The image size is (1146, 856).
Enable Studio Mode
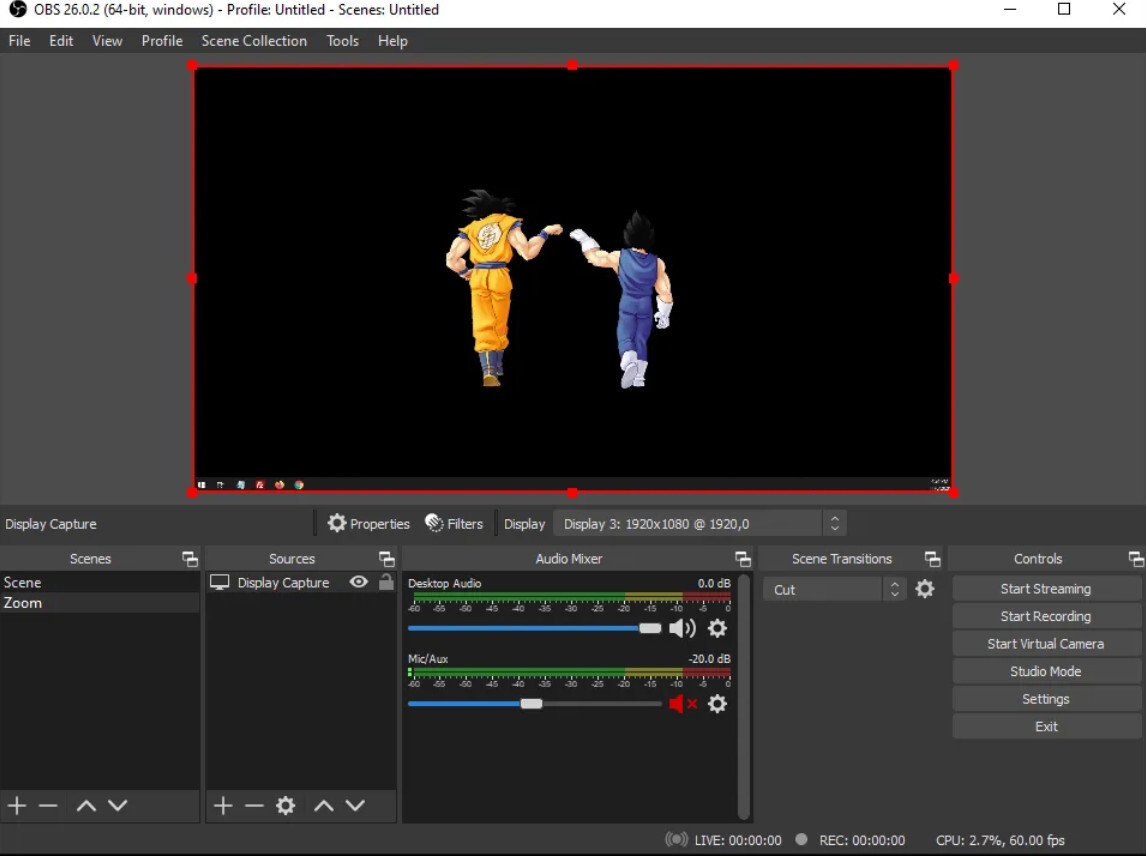(x=1046, y=671)
